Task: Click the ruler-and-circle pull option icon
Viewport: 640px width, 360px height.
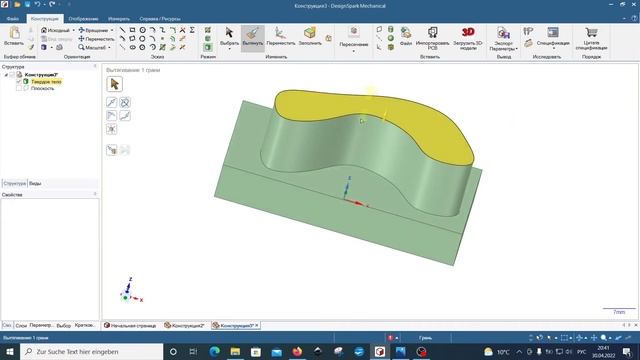Action: point(125,102)
